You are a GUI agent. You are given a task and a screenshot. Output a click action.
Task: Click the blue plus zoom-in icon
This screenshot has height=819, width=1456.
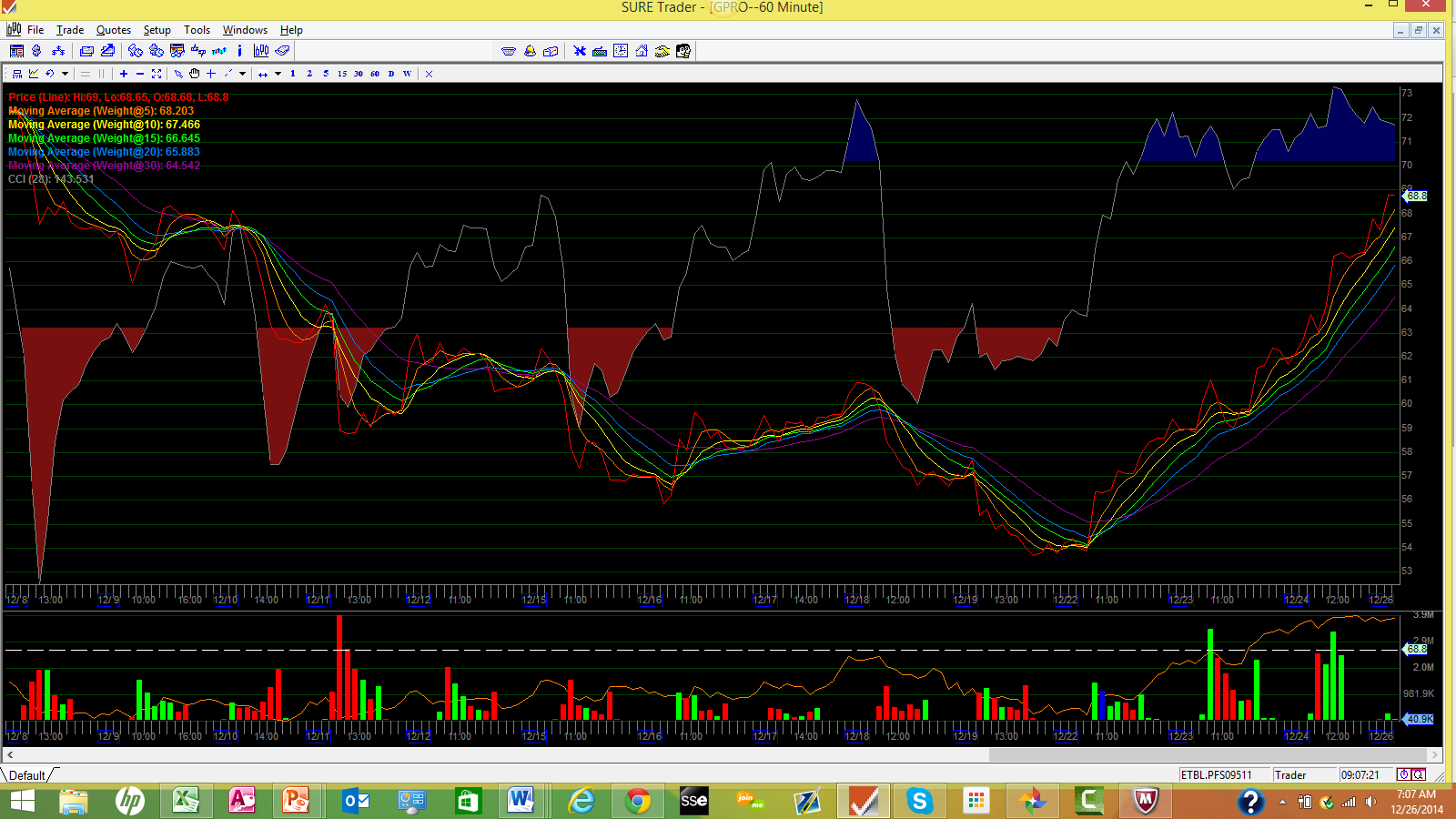pos(124,74)
